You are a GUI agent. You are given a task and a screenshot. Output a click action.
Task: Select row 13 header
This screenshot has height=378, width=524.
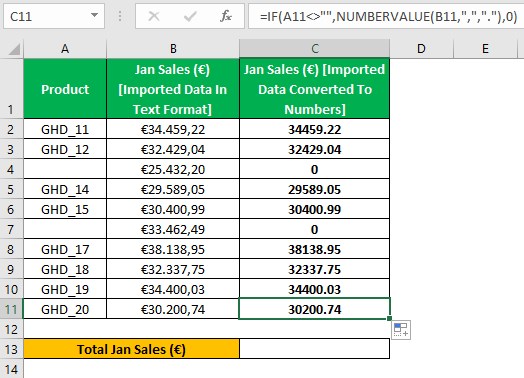click(11, 349)
